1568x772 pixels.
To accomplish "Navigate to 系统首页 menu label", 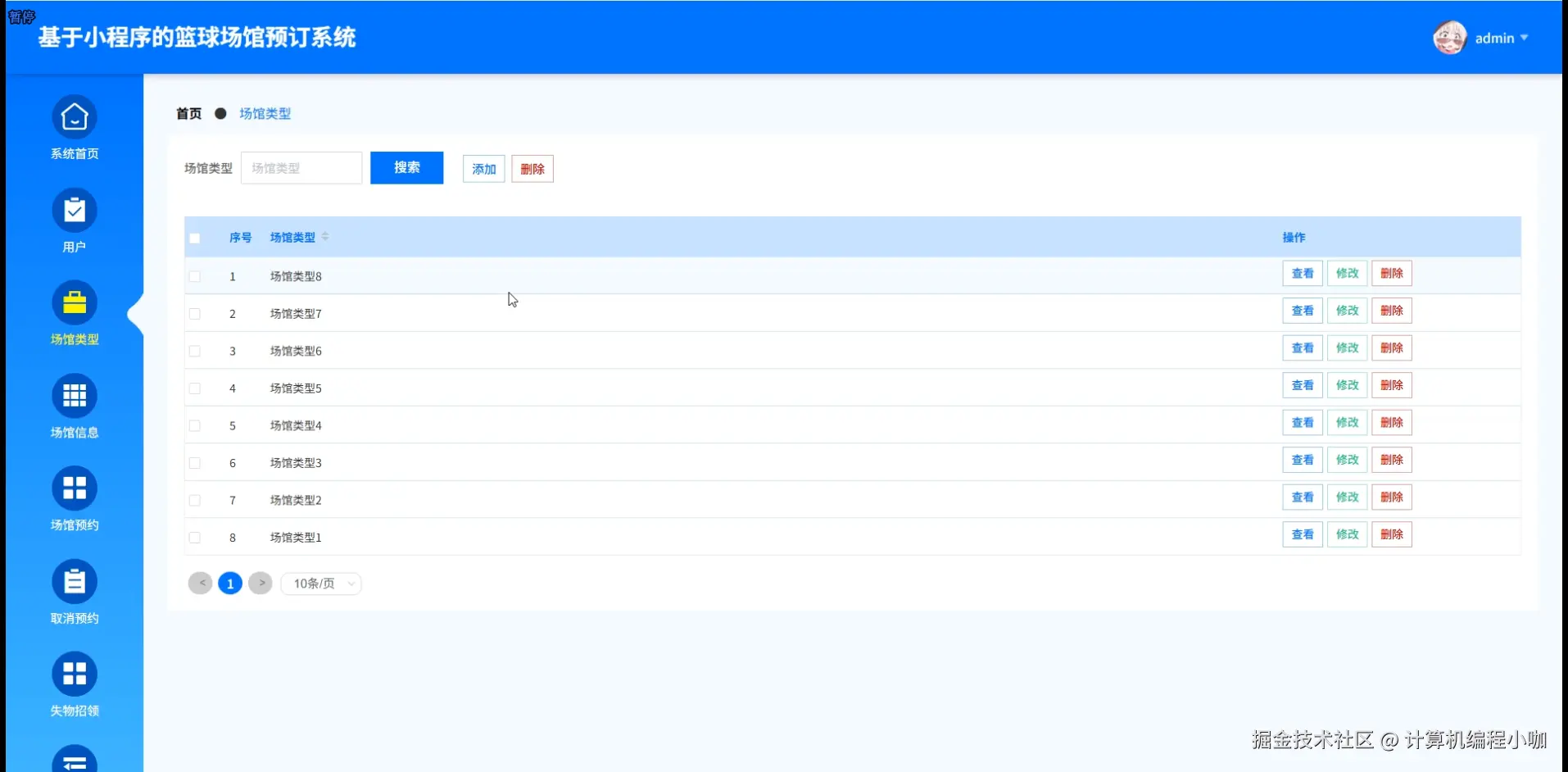I will (75, 154).
